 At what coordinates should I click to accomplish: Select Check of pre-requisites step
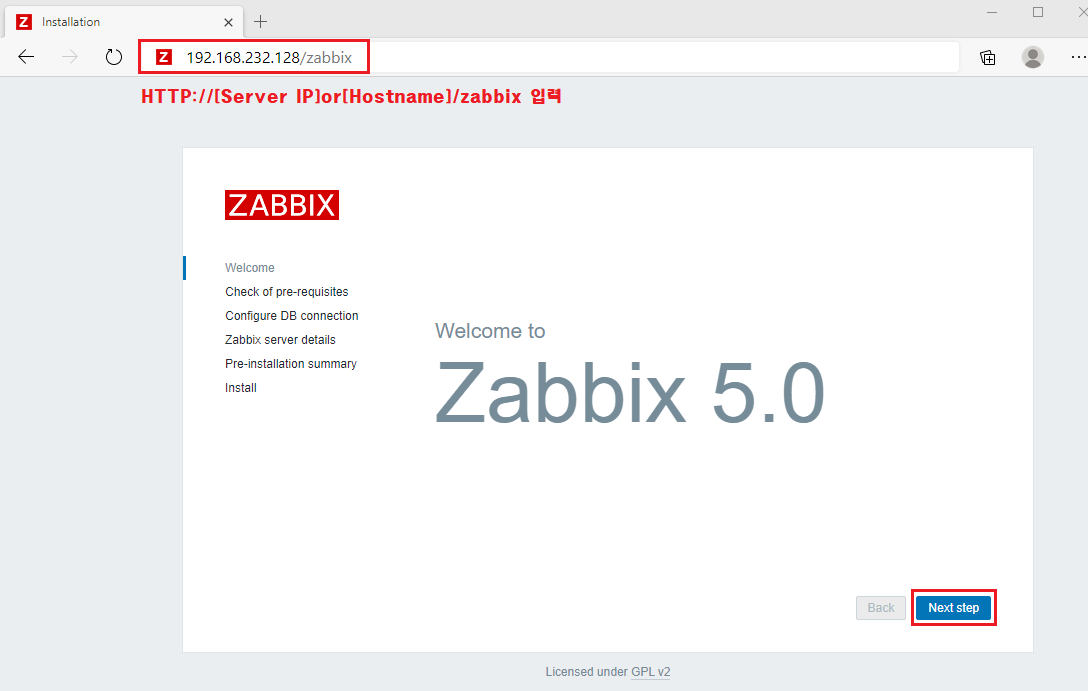[287, 291]
